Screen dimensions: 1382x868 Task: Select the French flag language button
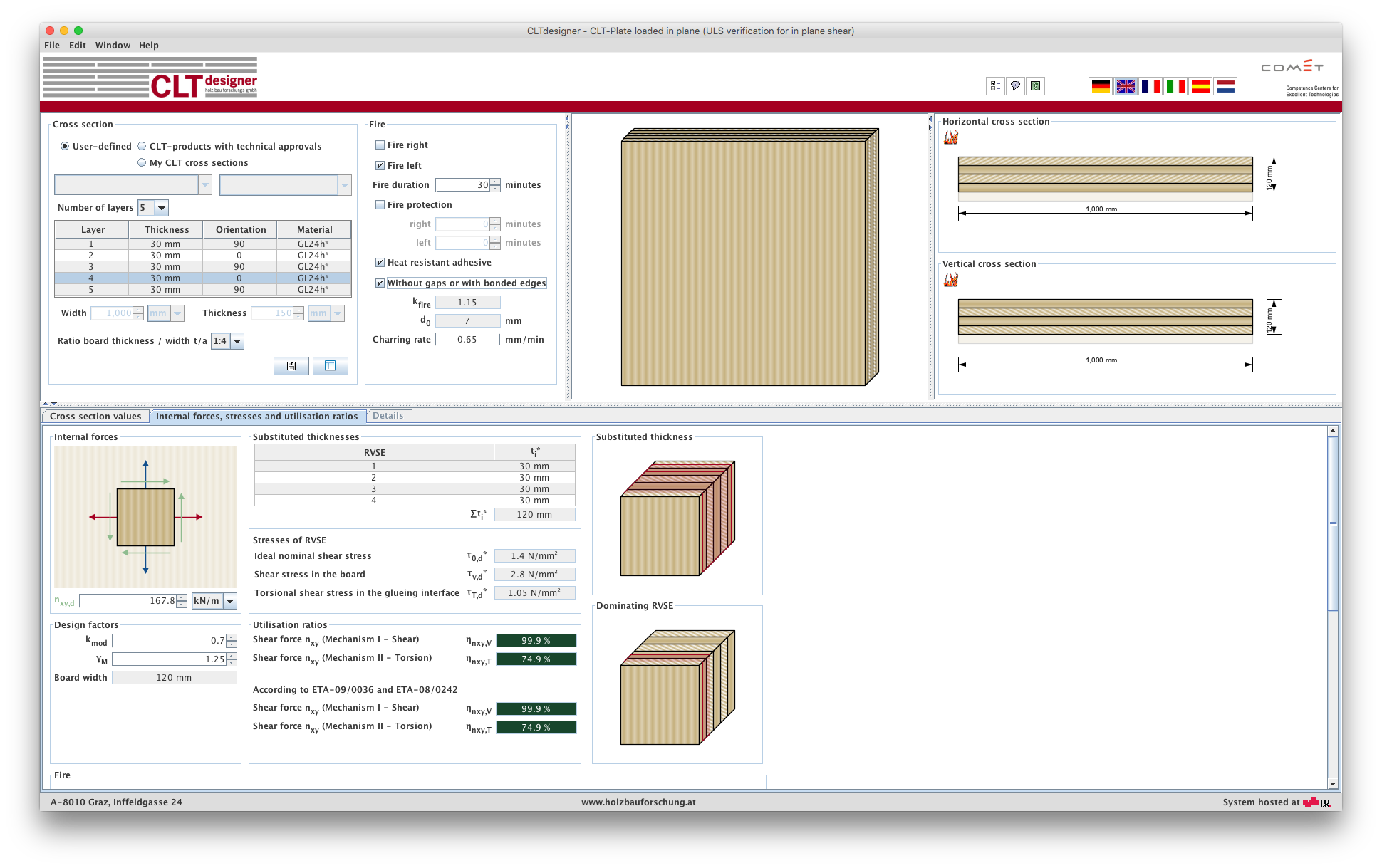(1150, 86)
